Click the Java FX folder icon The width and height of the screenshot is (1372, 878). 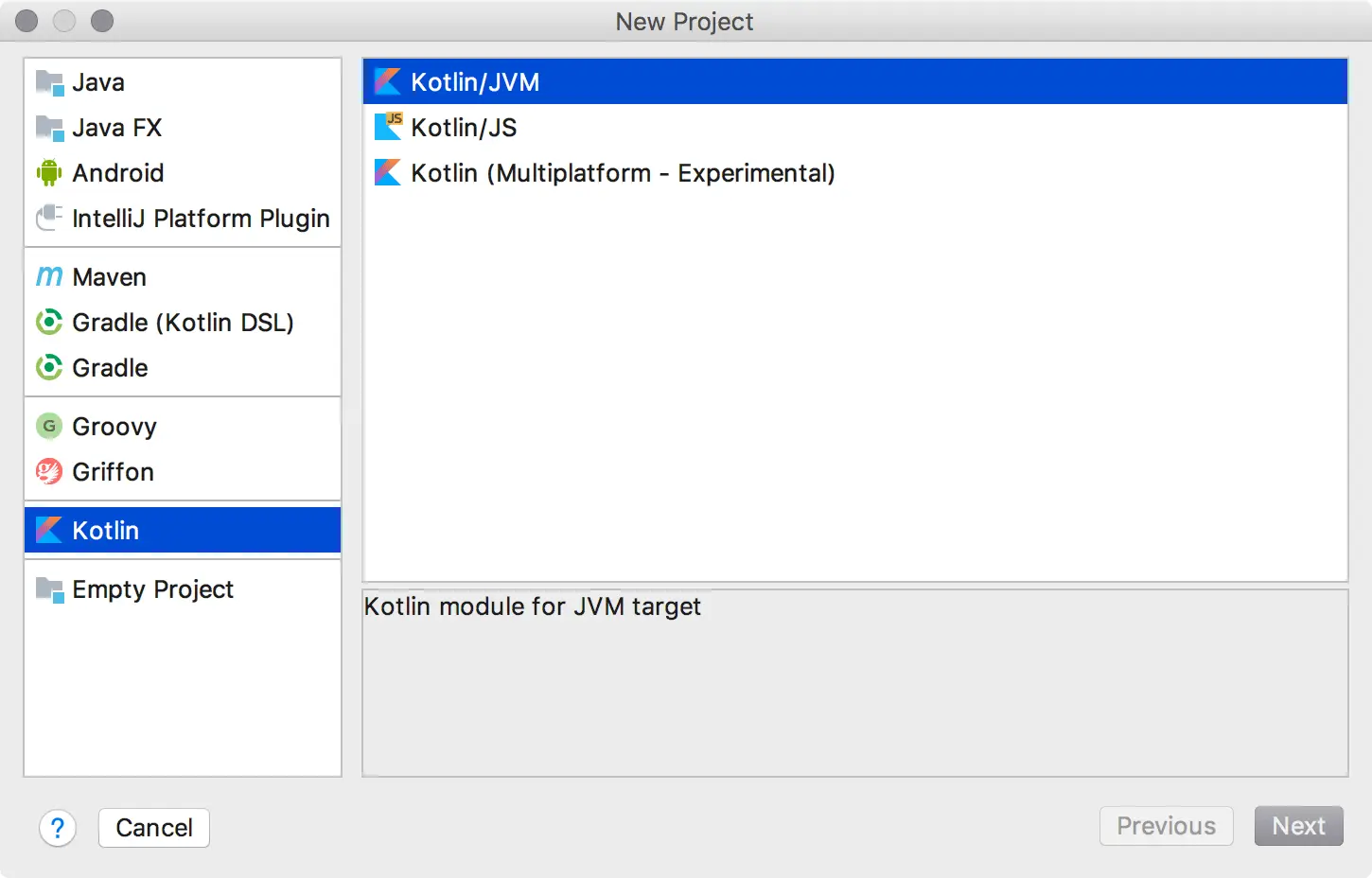click(x=49, y=128)
